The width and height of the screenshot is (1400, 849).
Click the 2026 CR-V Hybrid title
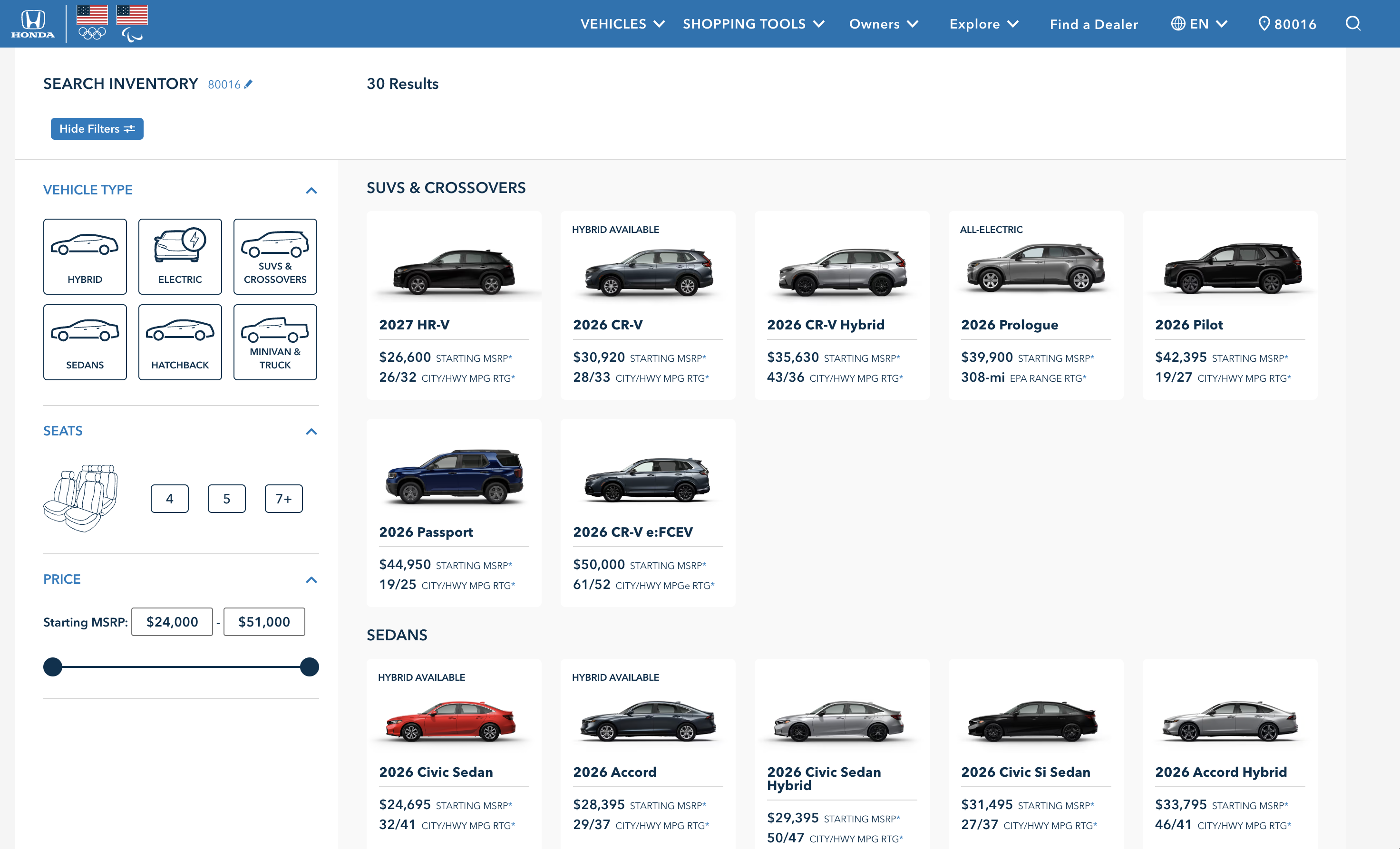826,325
